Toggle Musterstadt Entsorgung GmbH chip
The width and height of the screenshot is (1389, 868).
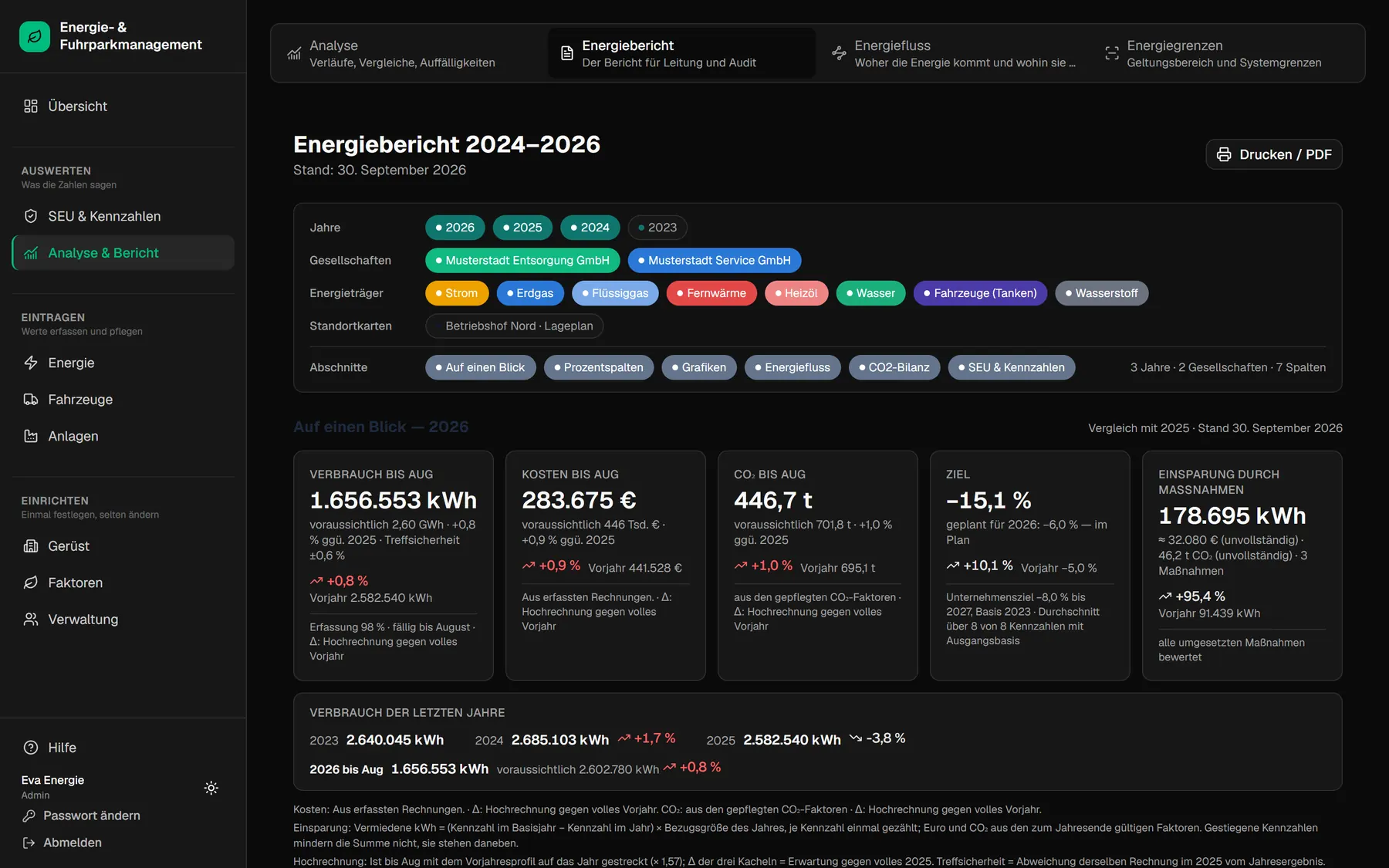pos(522,261)
